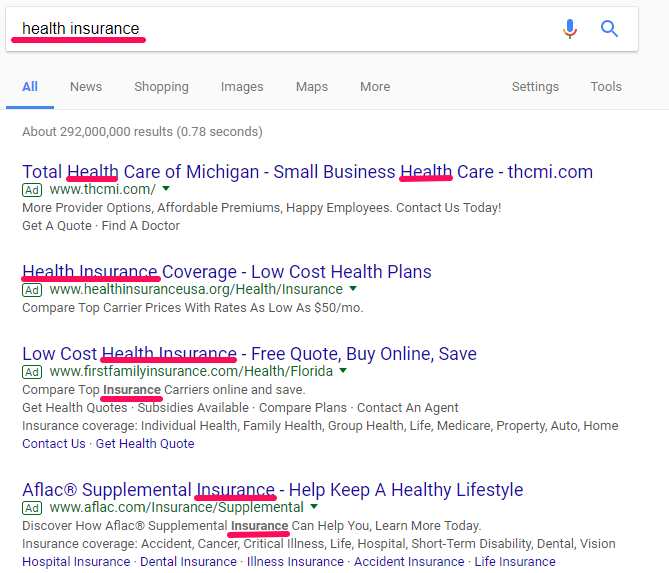Click the search box containing health insurance
The height and width of the screenshot is (573, 669).
[x=280, y=29]
